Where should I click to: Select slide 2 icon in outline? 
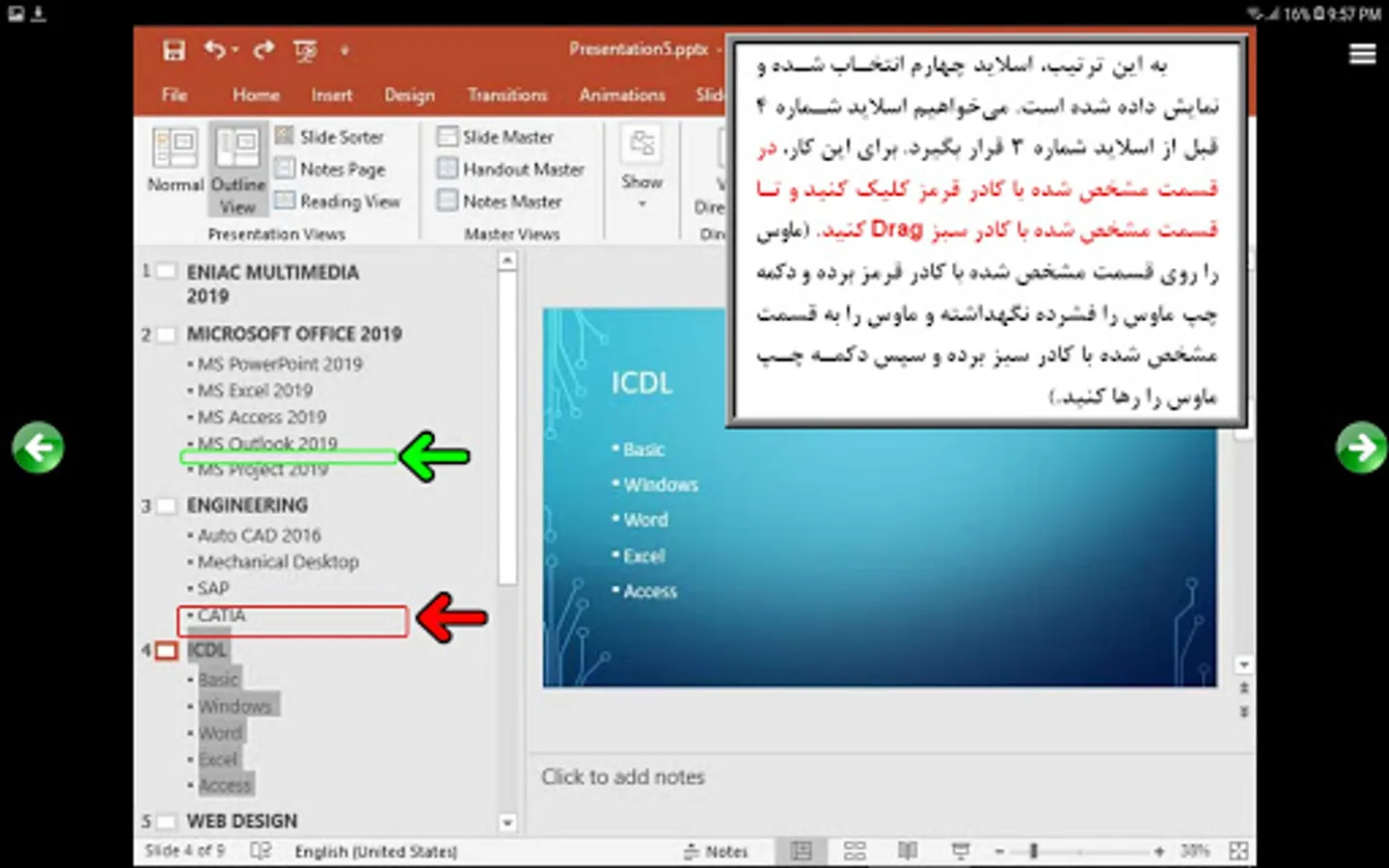pos(166,335)
